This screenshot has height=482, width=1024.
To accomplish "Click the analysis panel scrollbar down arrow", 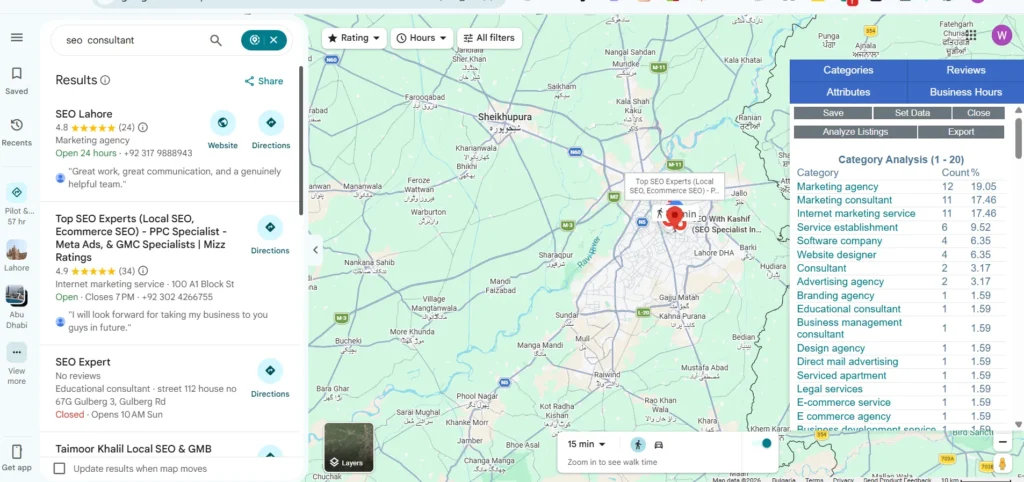I will coord(1018,425).
